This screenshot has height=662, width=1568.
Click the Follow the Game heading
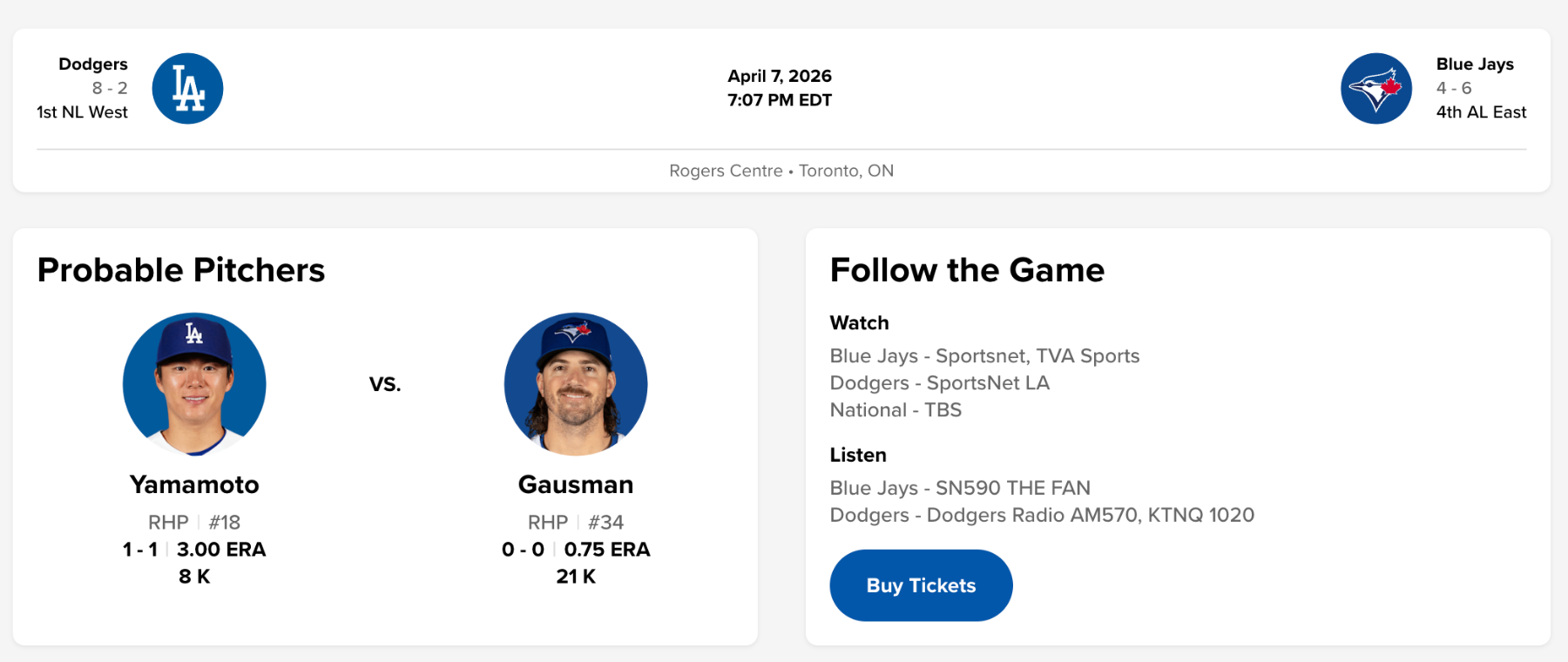click(x=967, y=270)
